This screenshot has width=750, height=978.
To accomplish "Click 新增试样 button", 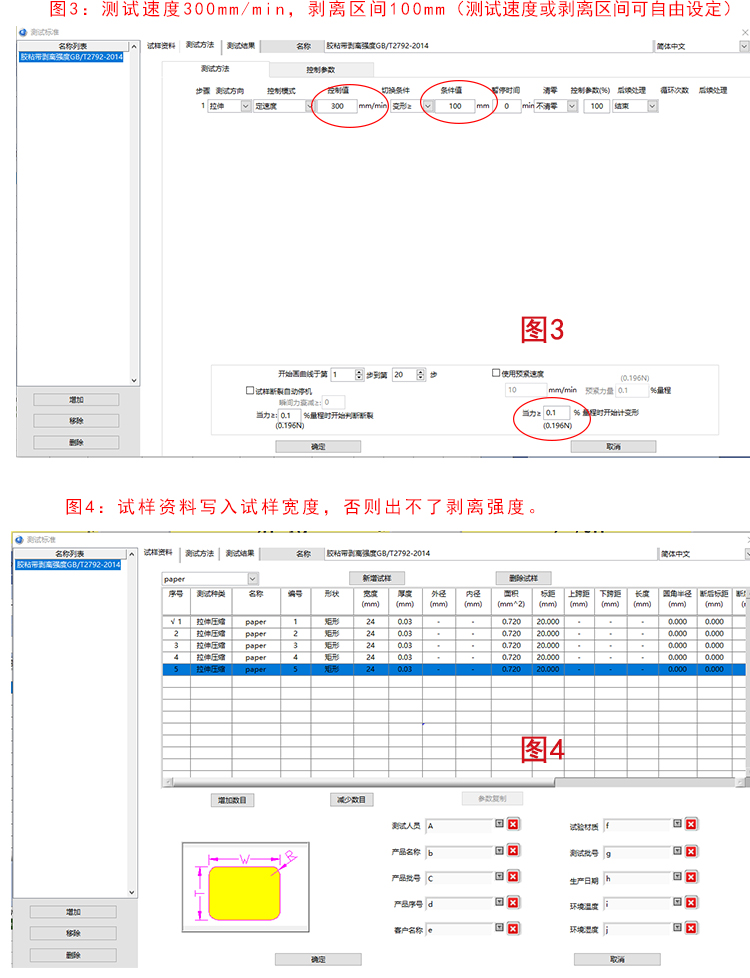I will coord(376,578).
